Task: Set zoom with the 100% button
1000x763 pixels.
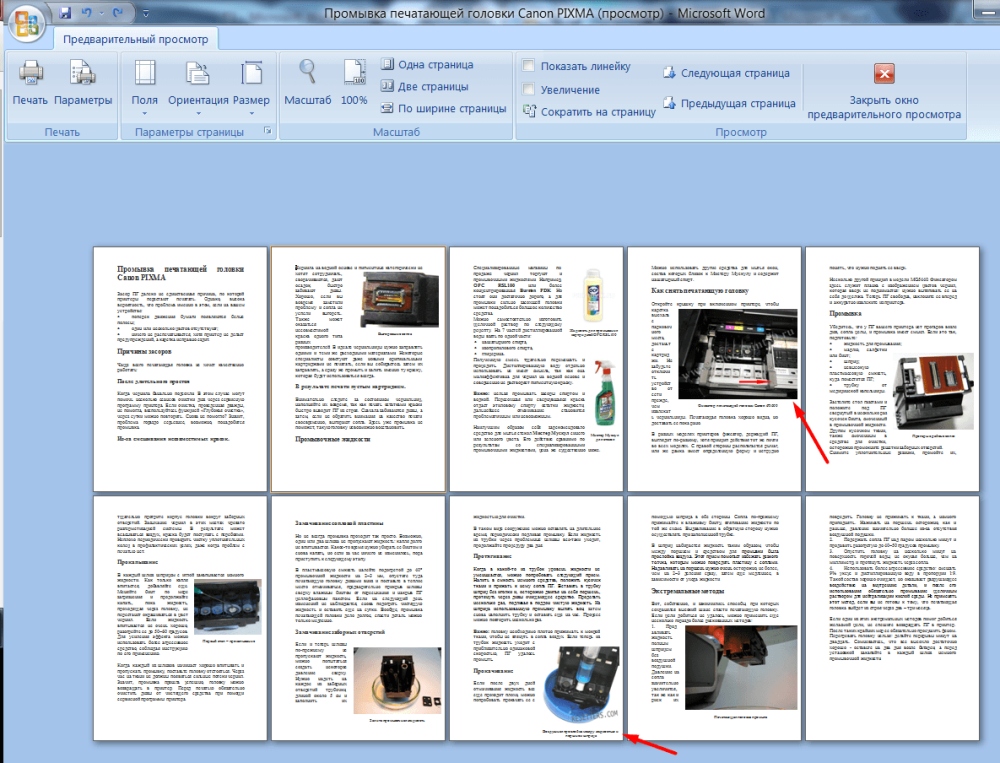Action: 354,83
